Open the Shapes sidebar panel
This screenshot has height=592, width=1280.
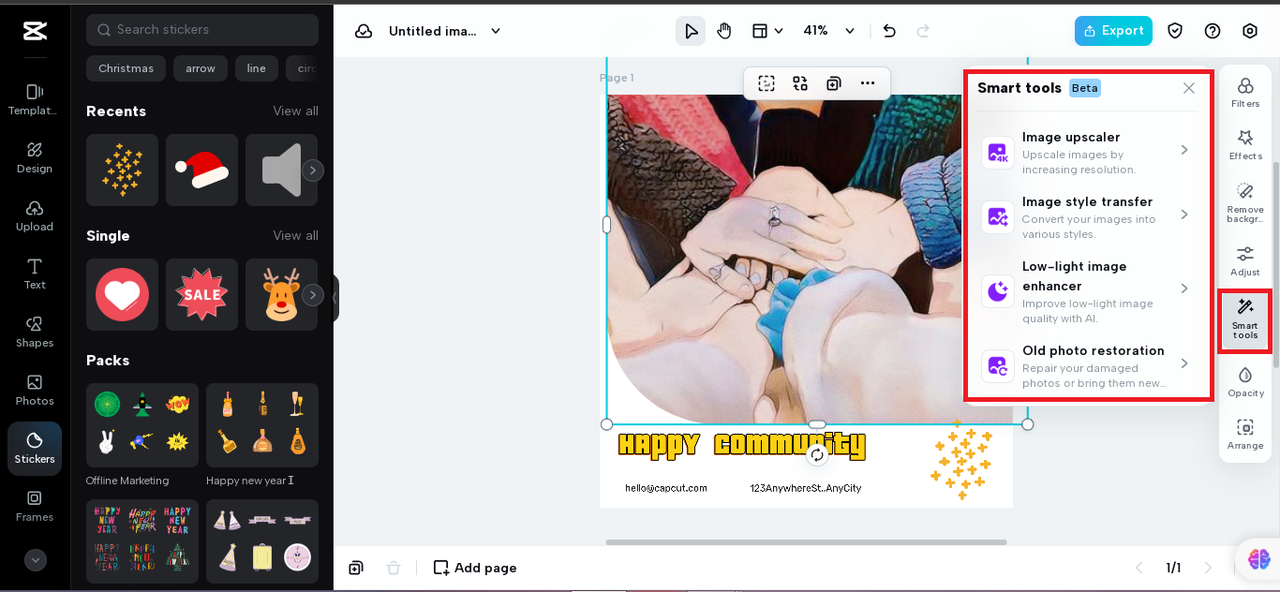tap(35, 332)
